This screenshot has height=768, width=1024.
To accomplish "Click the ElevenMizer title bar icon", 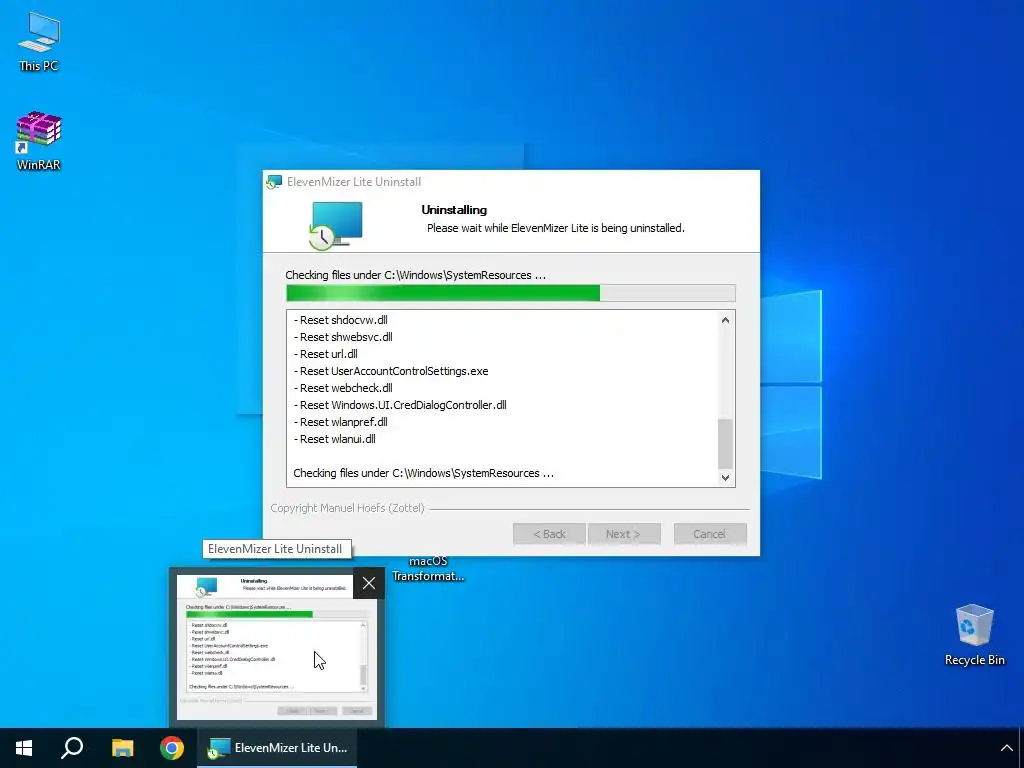I will [x=274, y=182].
